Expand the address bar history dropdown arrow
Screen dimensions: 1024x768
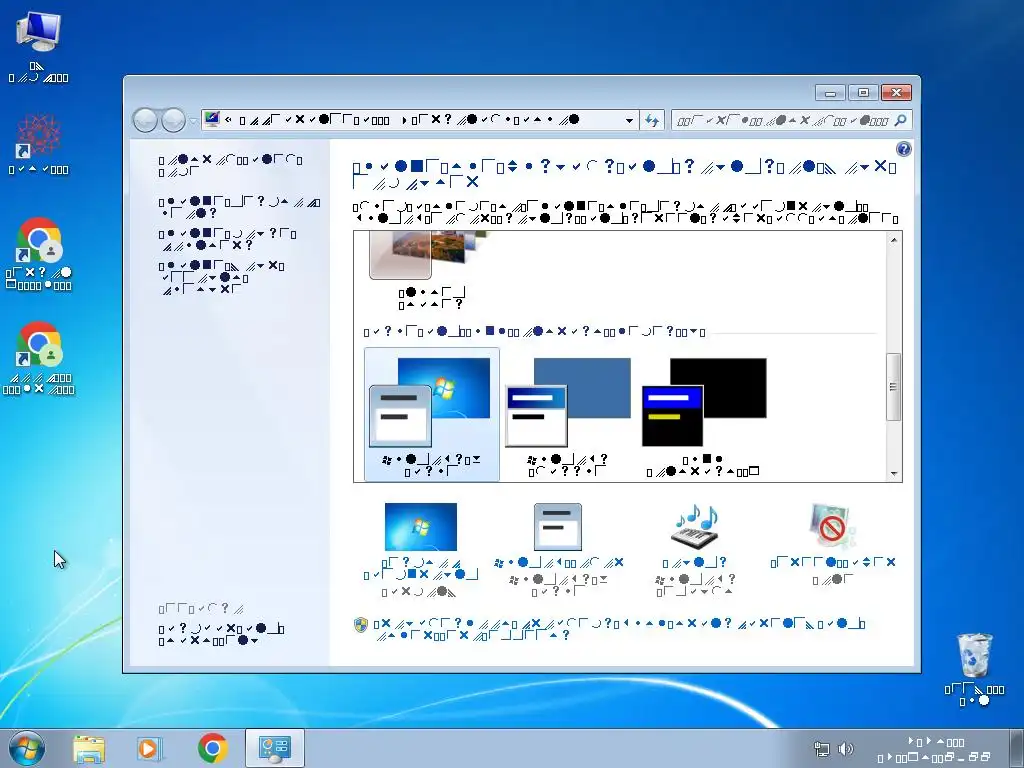click(x=629, y=120)
